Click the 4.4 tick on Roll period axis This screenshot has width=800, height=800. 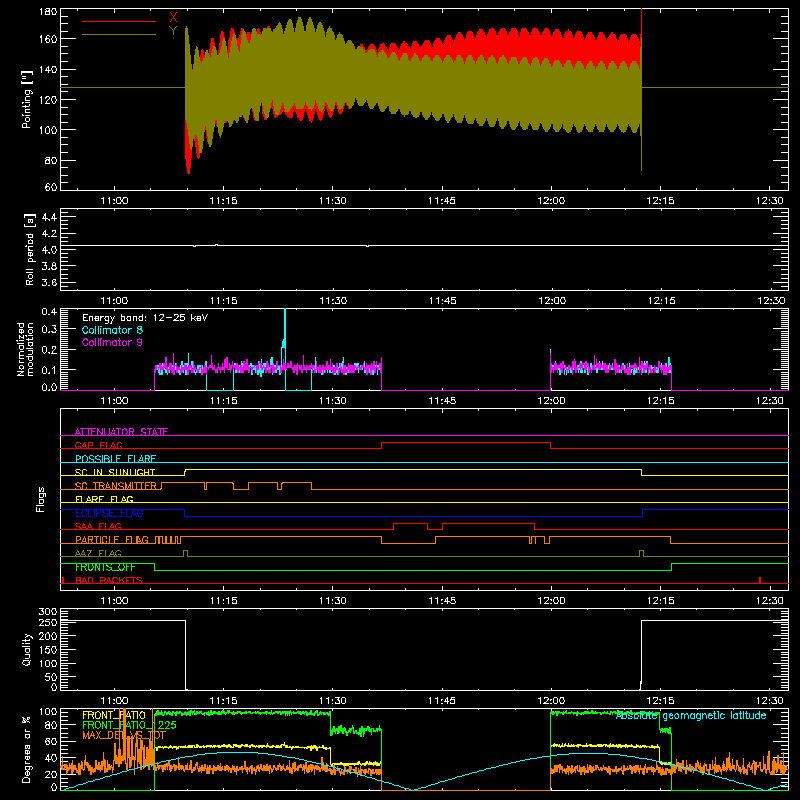pyautogui.click(x=49, y=217)
